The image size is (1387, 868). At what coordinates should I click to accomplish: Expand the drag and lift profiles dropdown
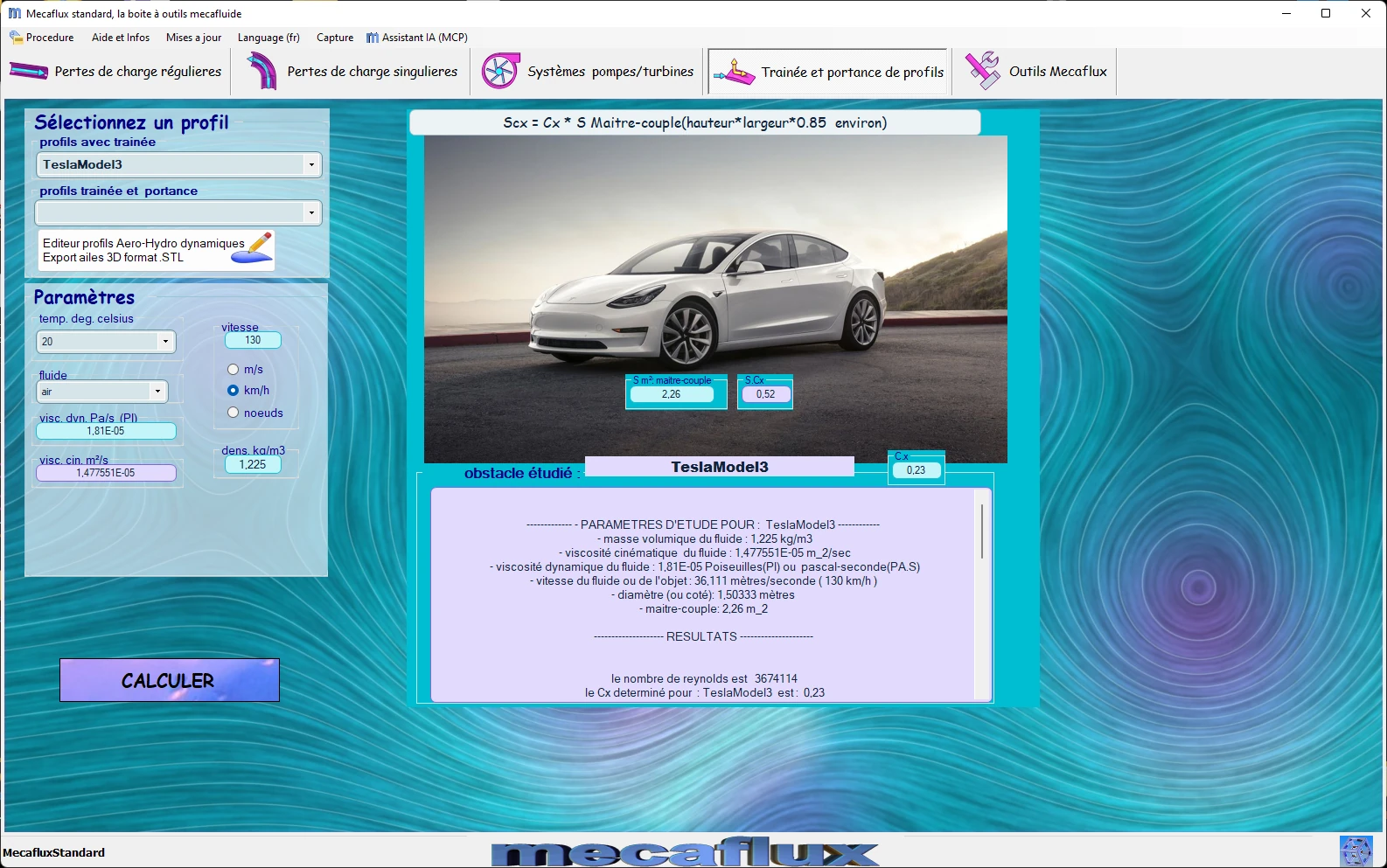tap(311, 212)
